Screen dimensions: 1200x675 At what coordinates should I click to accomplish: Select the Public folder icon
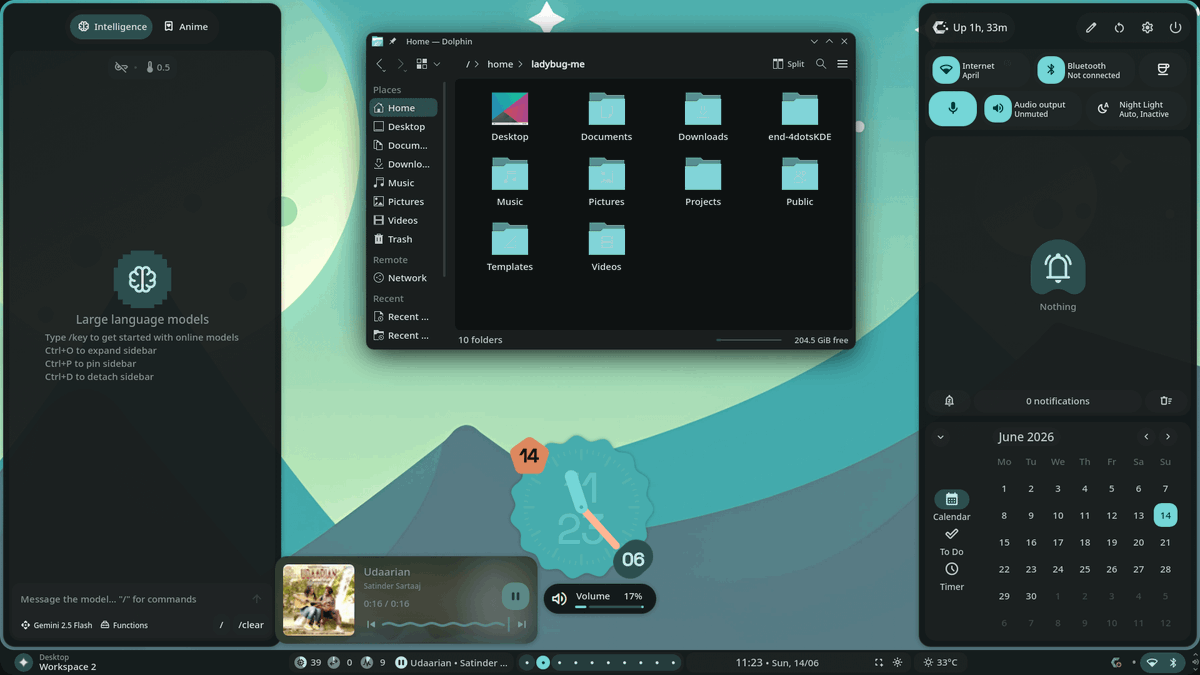pos(800,175)
